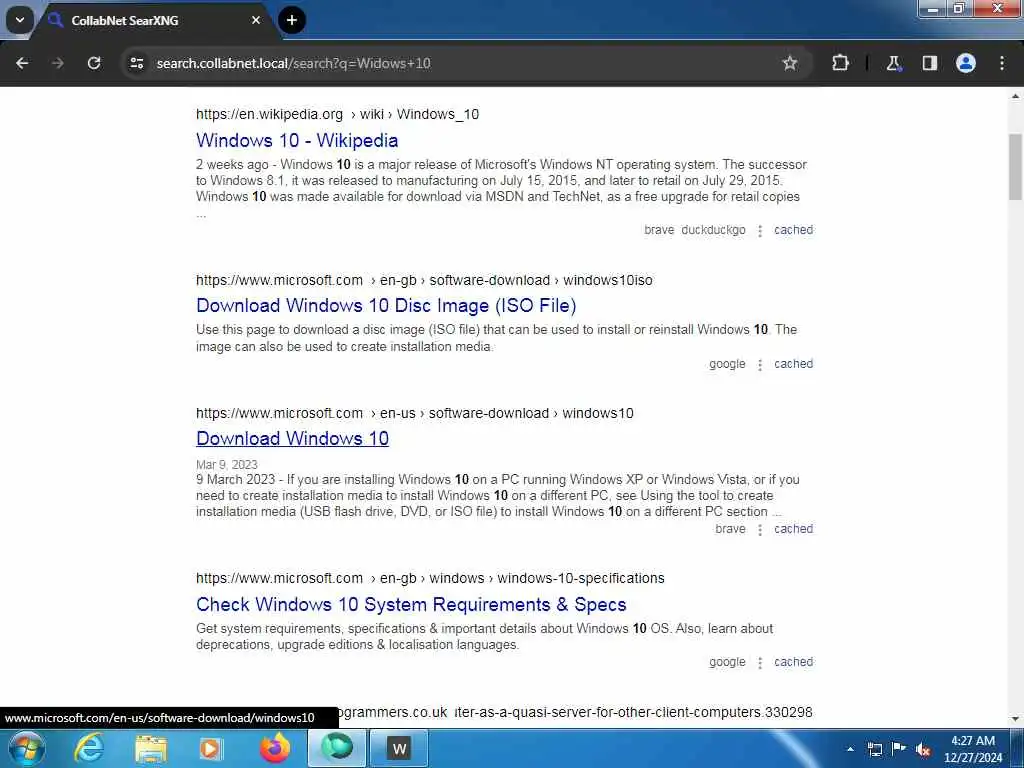Click the forward navigation arrow
Viewport: 1024px width, 768px height.
57,63
